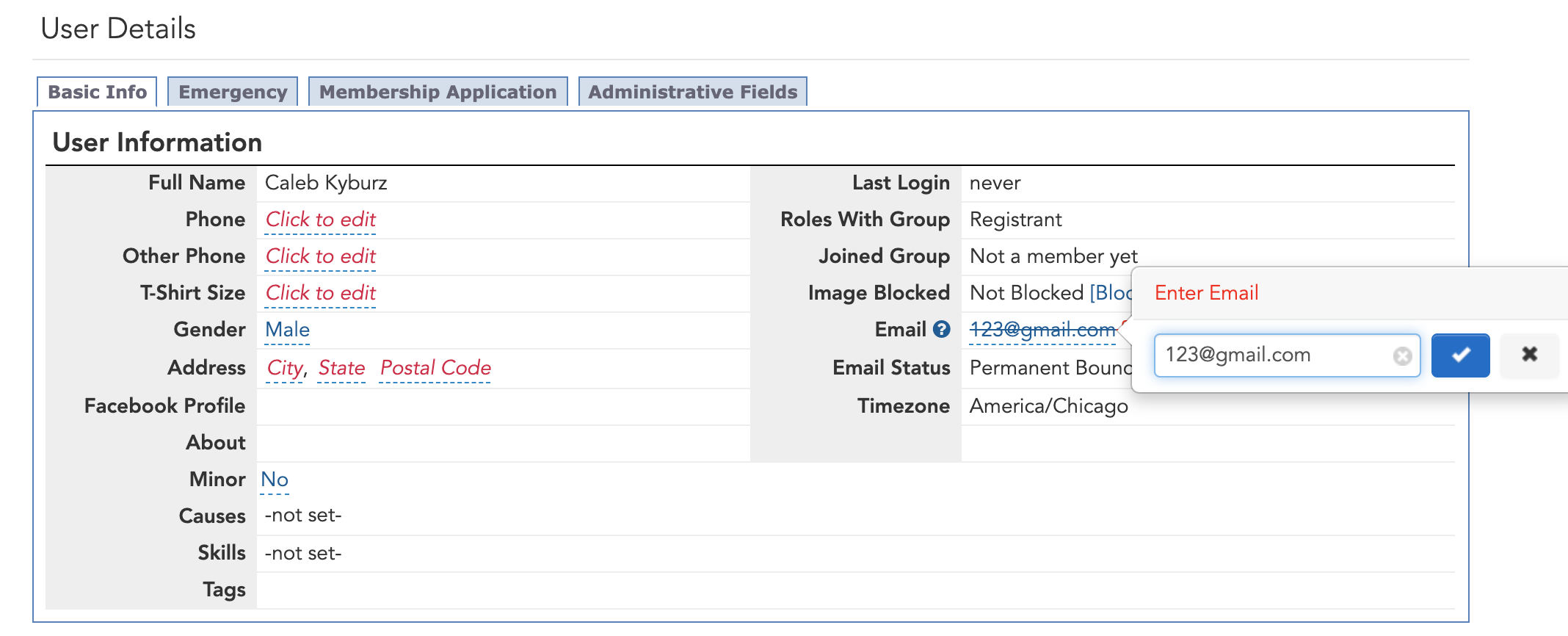
Task: Set the T-Shirt Size value
Action: (320, 293)
